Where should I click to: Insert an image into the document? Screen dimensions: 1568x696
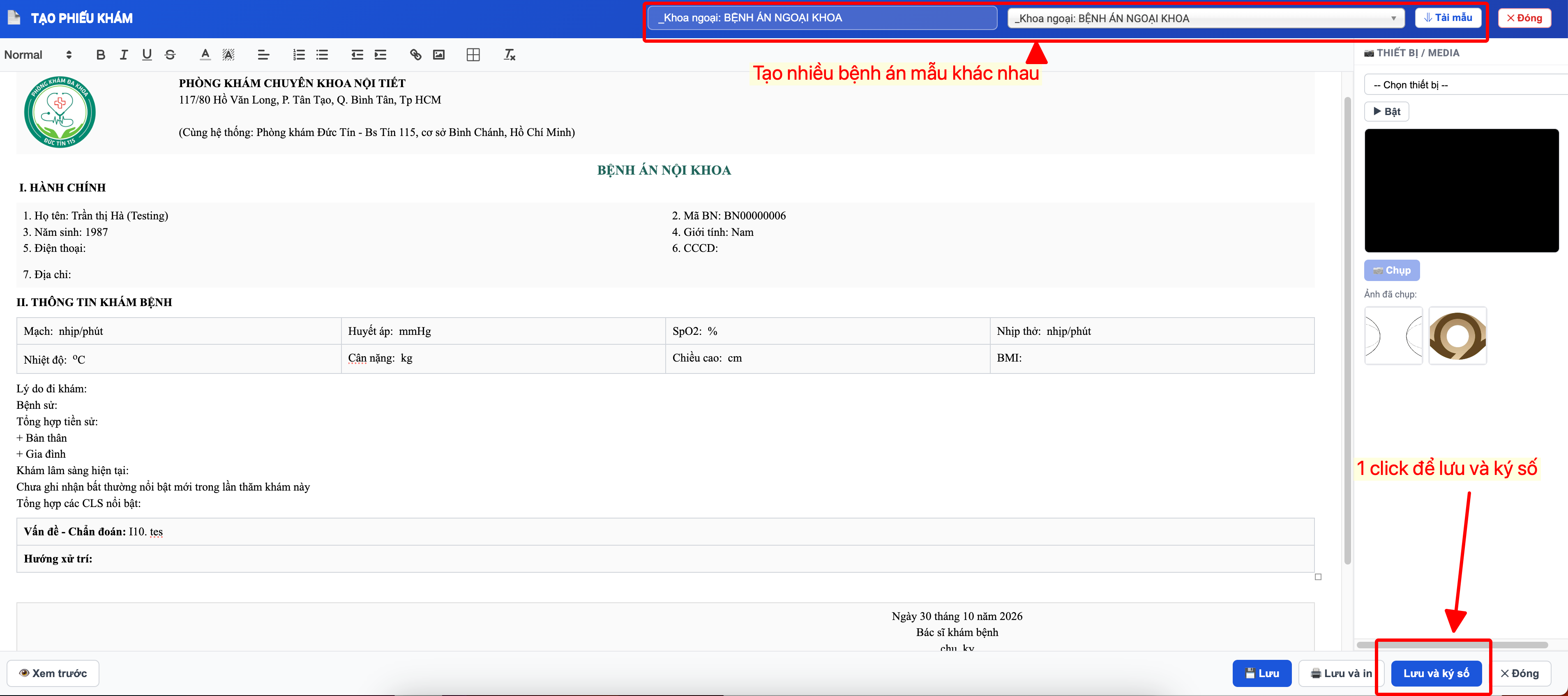coord(439,55)
